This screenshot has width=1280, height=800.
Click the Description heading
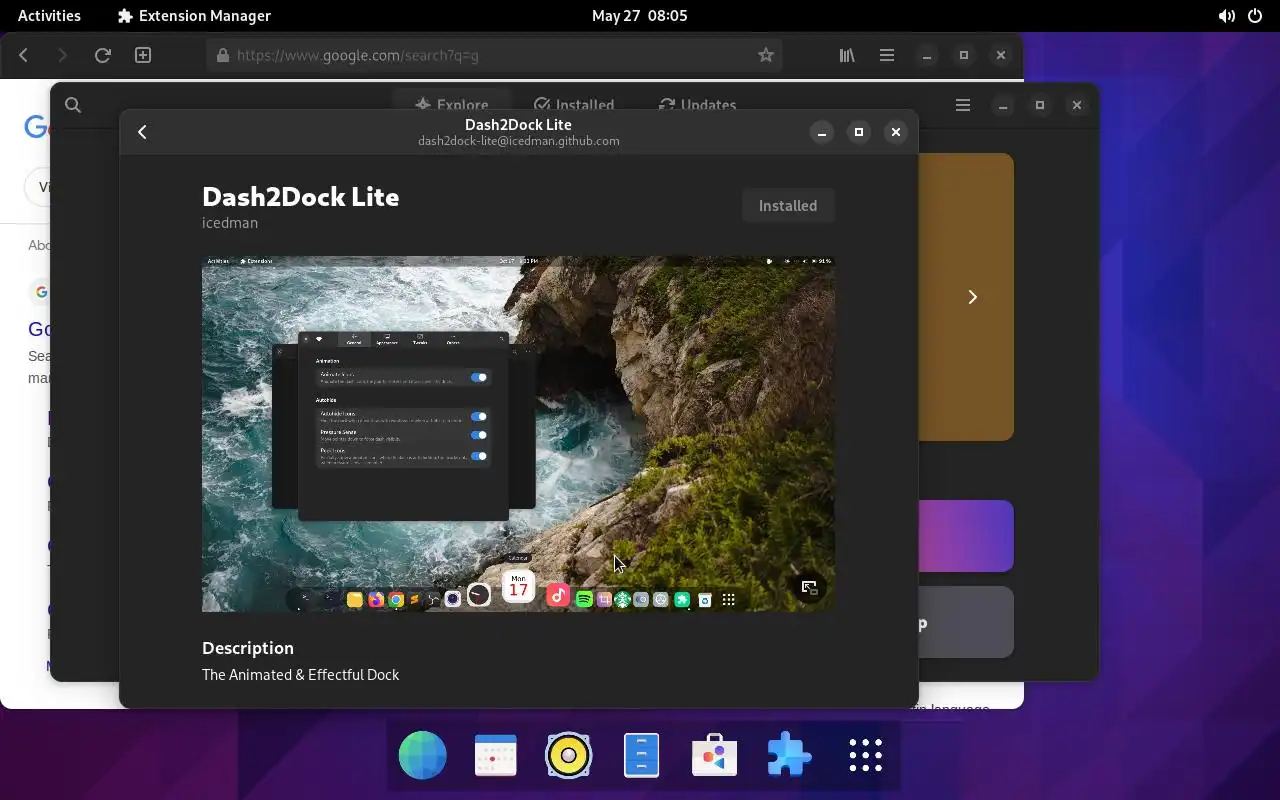click(x=248, y=648)
